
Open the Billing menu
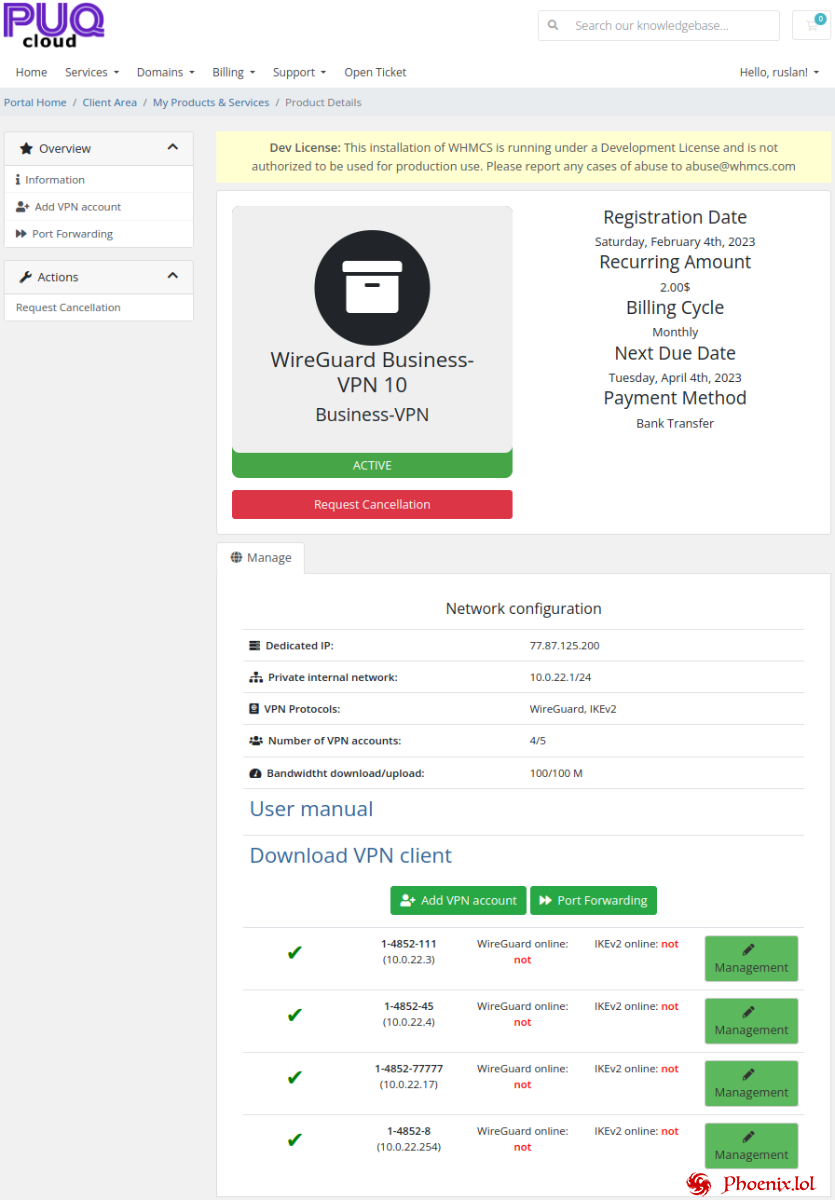(233, 72)
